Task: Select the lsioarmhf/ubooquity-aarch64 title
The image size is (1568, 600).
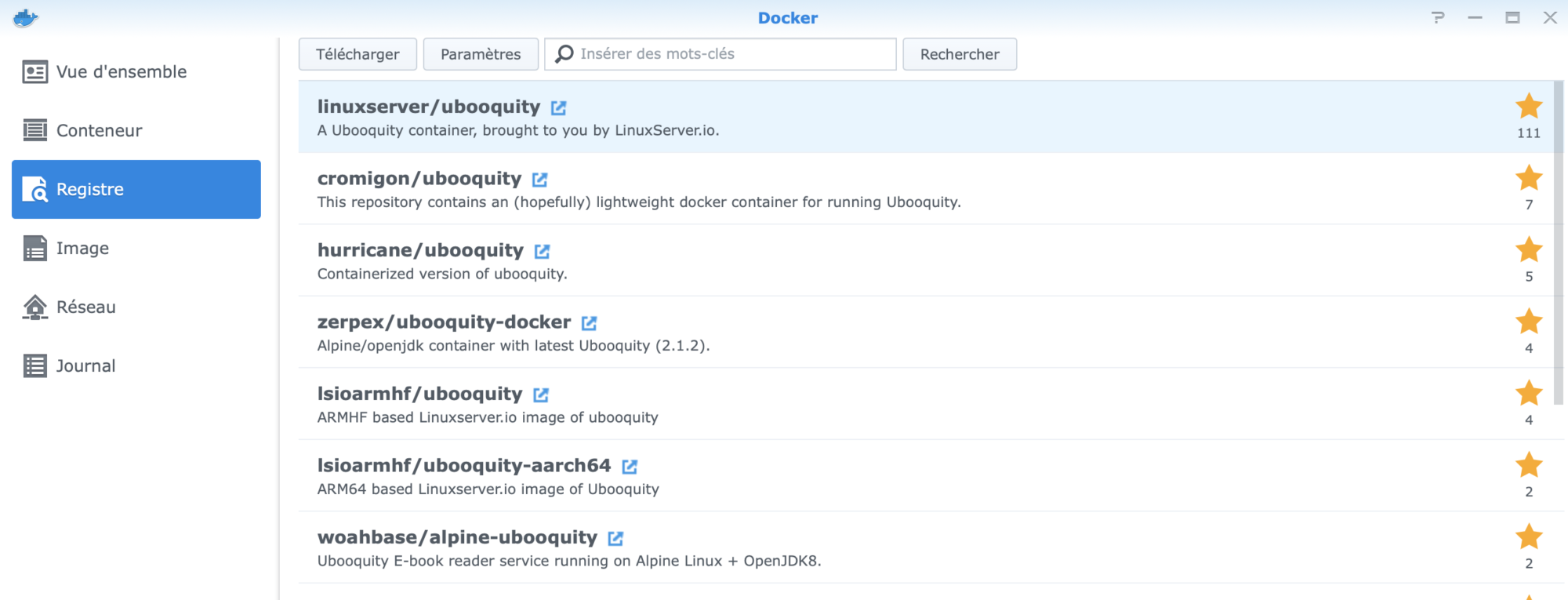Action: pos(464,466)
